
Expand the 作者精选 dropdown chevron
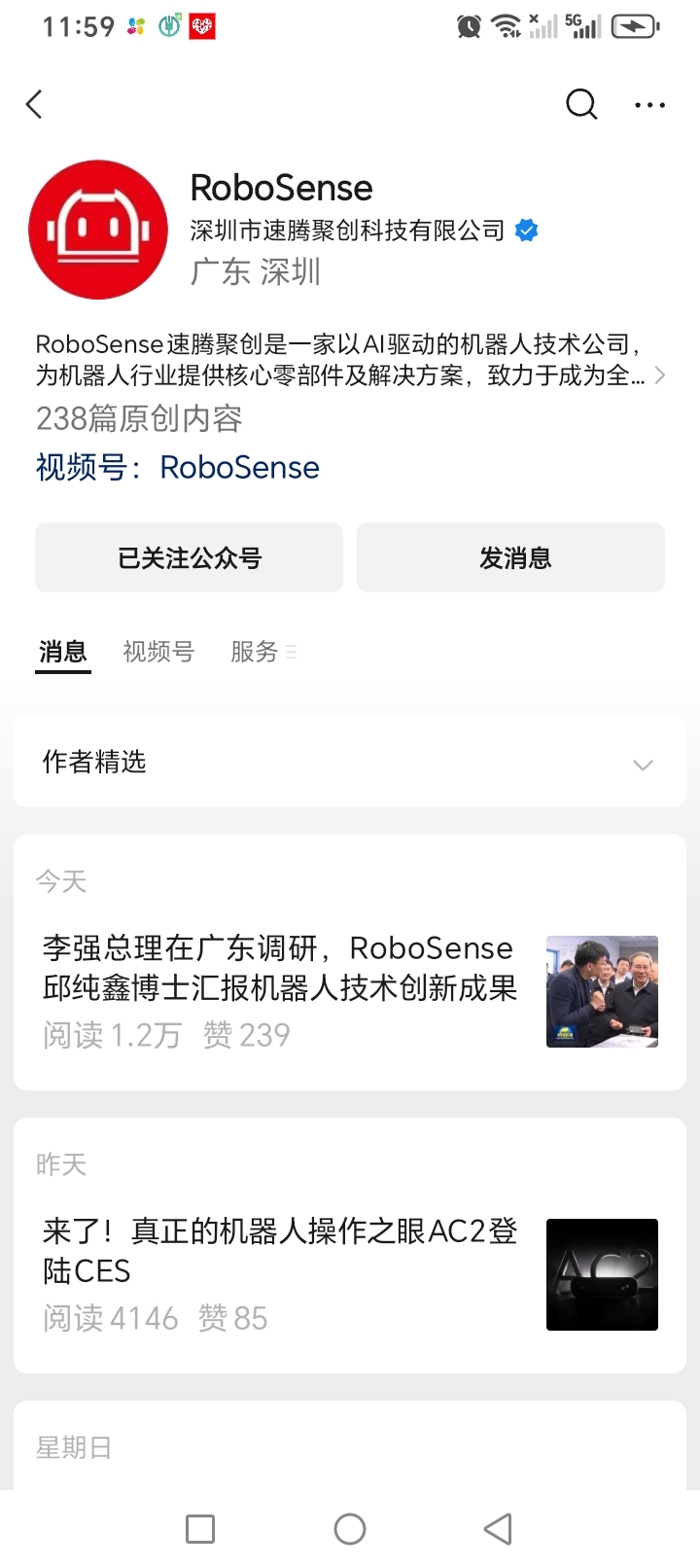pos(643,765)
